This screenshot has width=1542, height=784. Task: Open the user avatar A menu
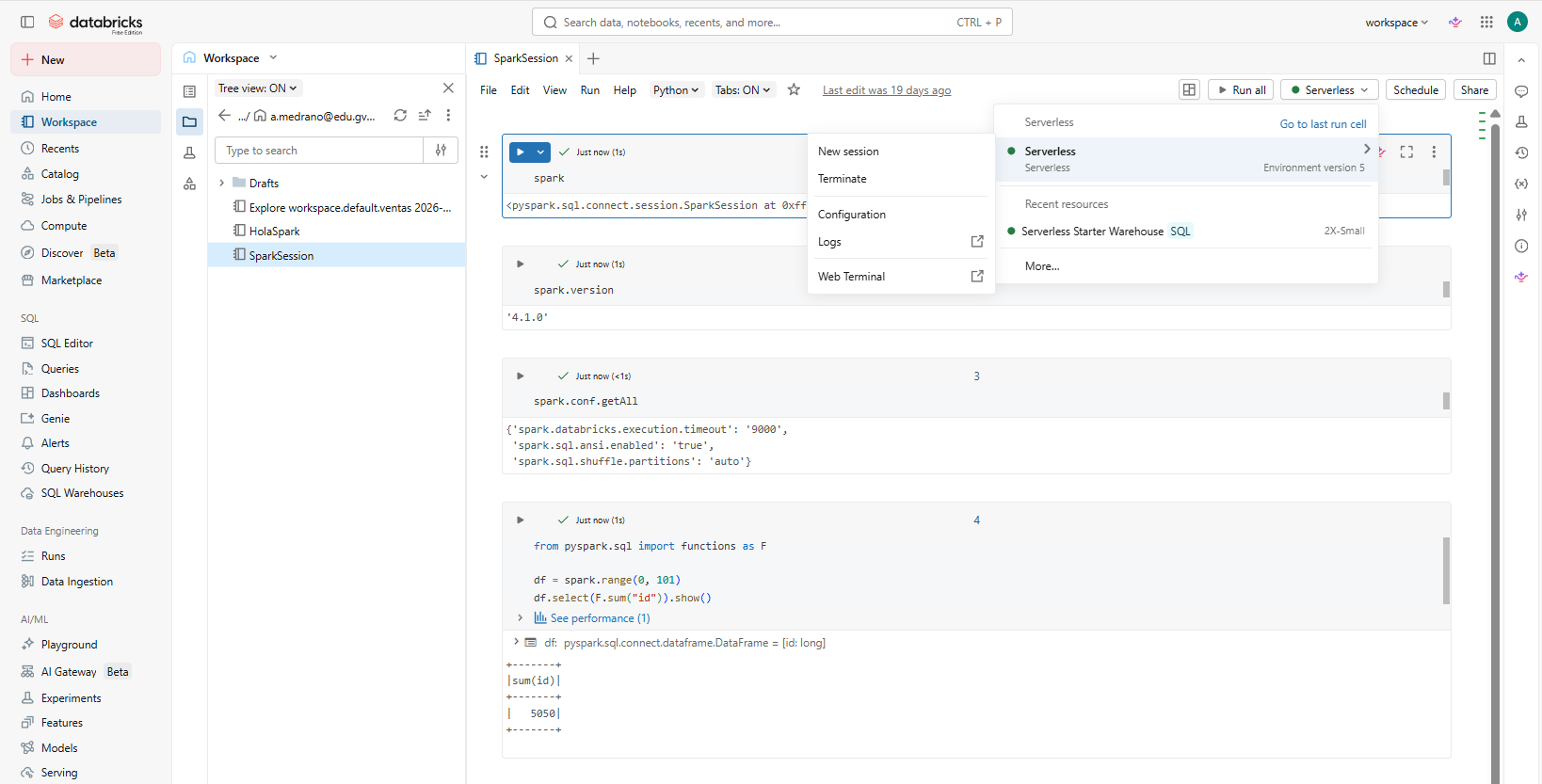(x=1518, y=22)
